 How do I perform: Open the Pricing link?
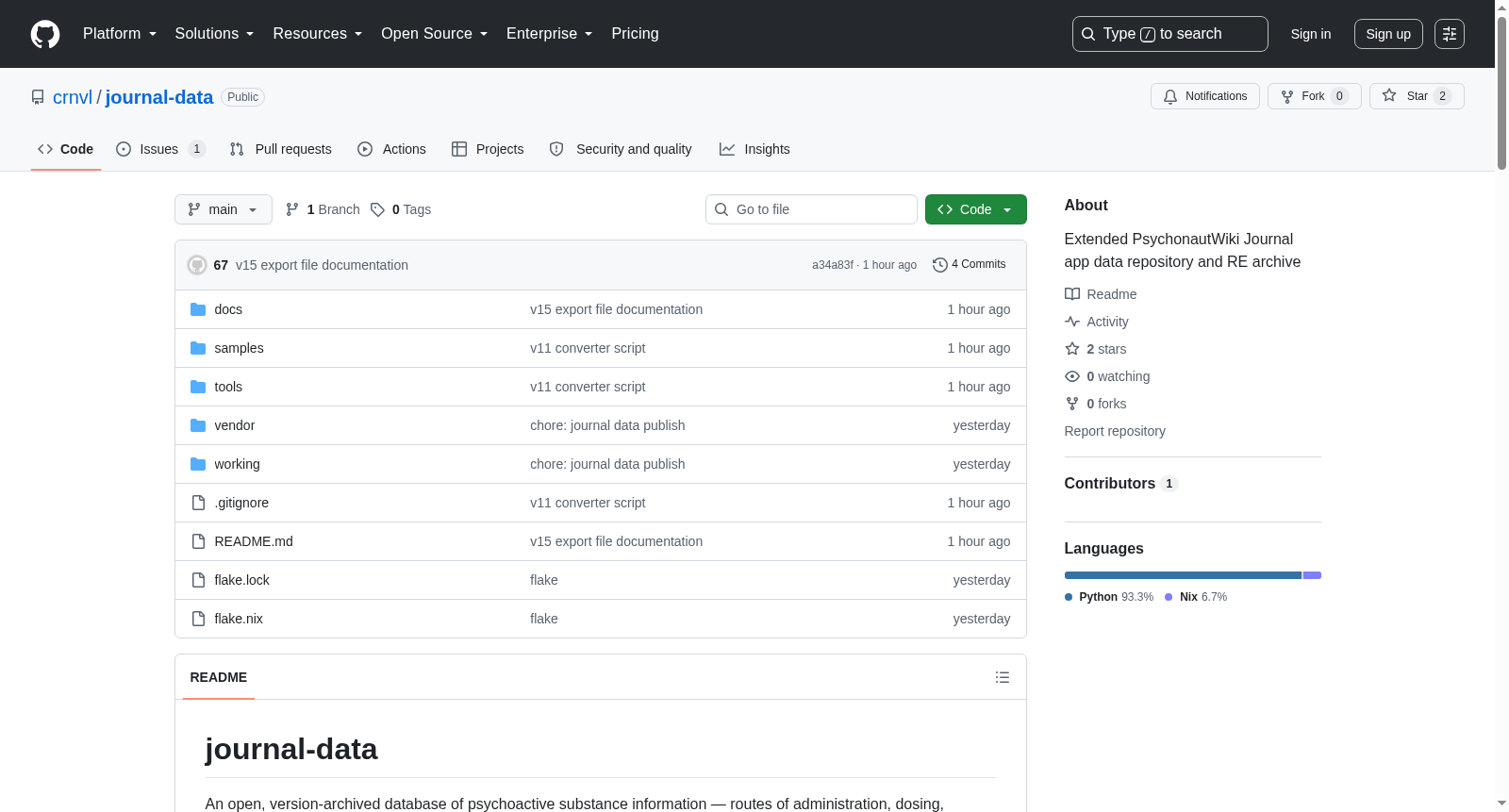coord(635,34)
